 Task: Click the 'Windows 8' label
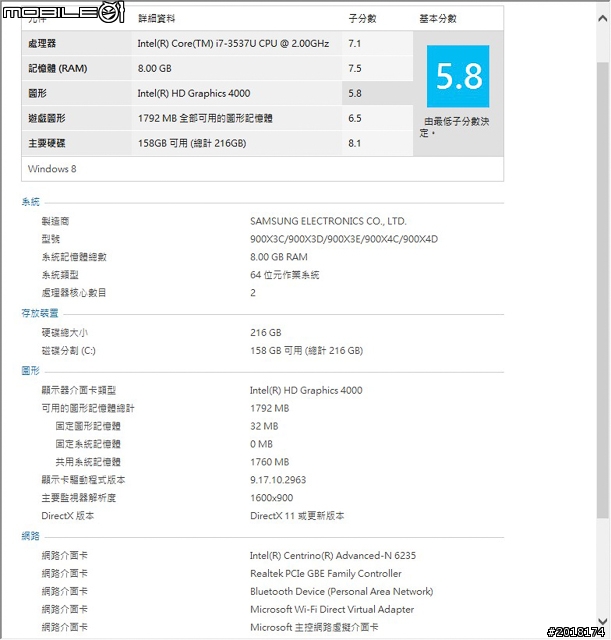coord(52,169)
